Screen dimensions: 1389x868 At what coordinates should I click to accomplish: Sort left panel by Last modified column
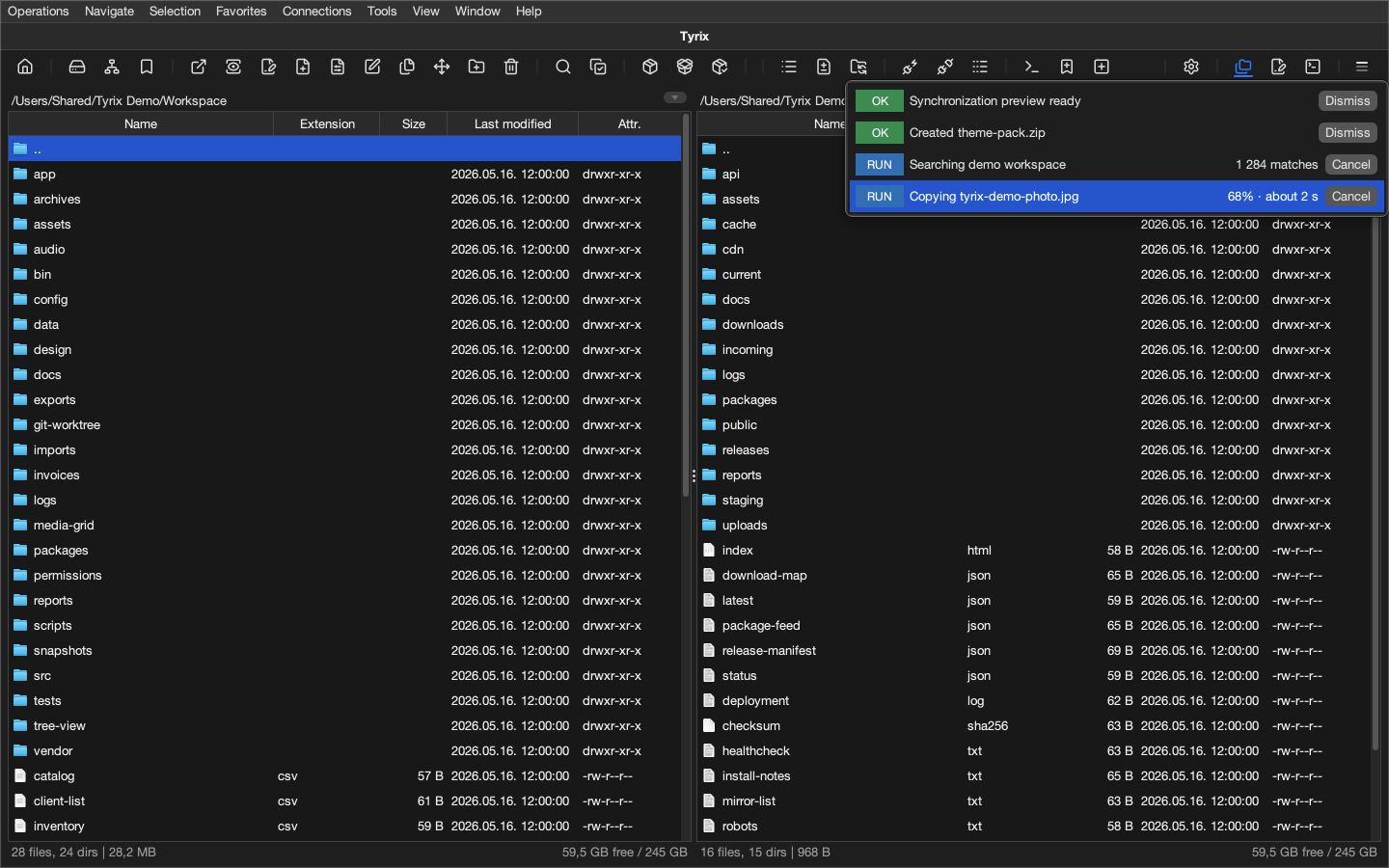click(x=512, y=123)
